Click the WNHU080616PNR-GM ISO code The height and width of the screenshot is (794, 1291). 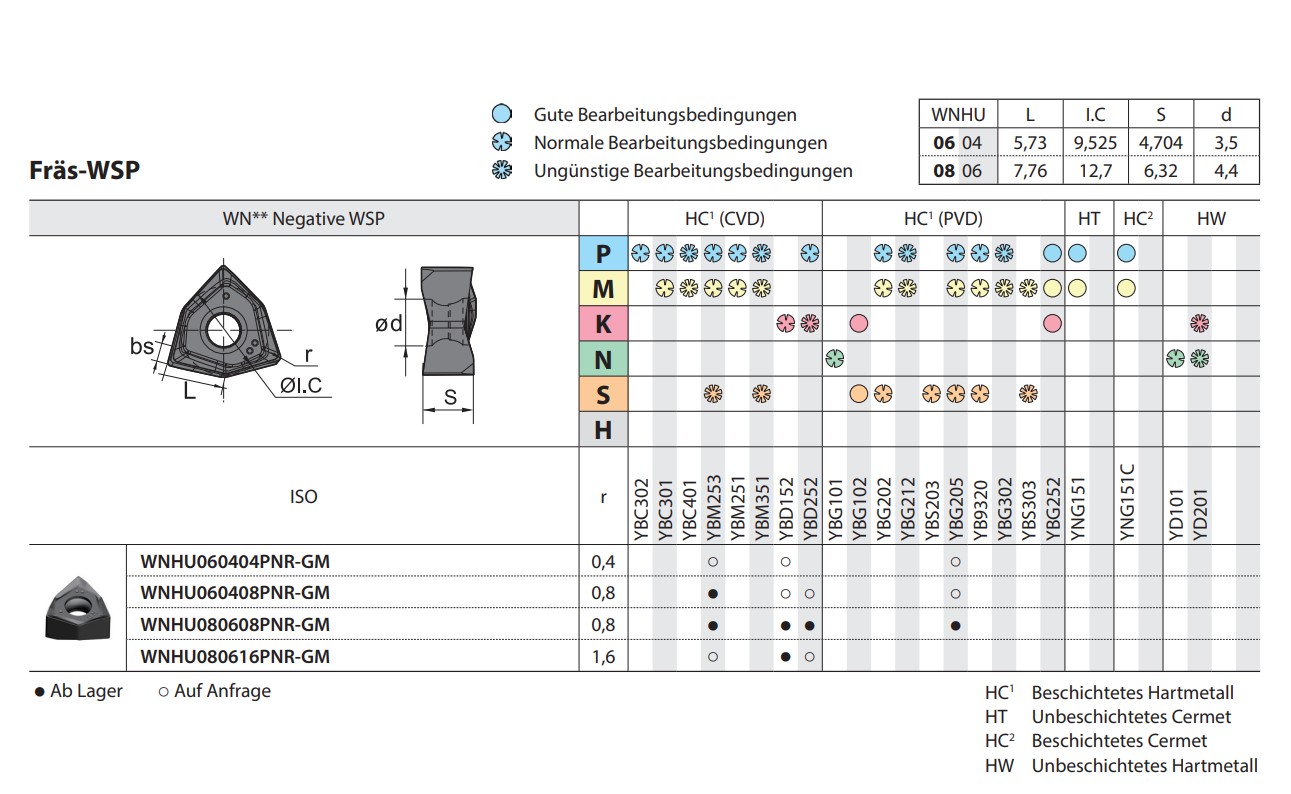235,657
